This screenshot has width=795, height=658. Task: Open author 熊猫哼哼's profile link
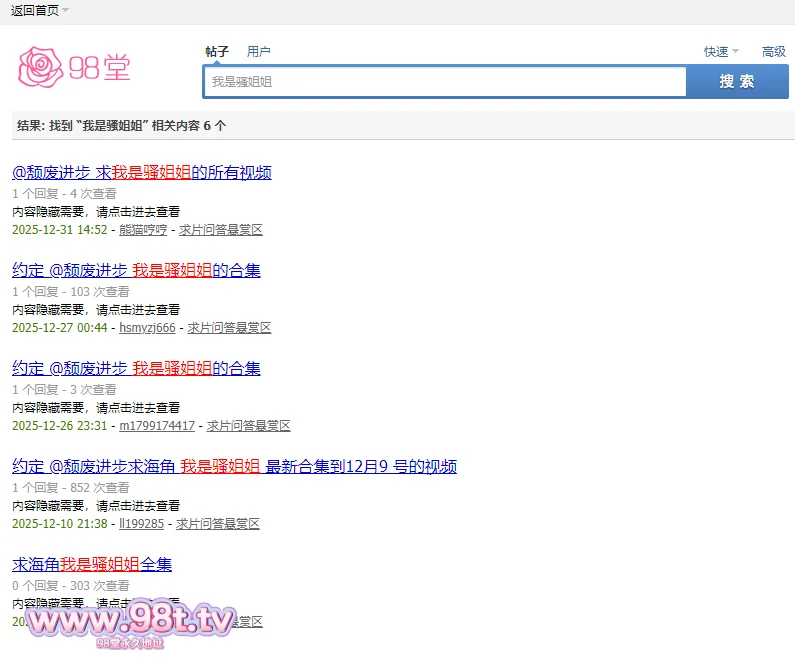pos(143,229)
